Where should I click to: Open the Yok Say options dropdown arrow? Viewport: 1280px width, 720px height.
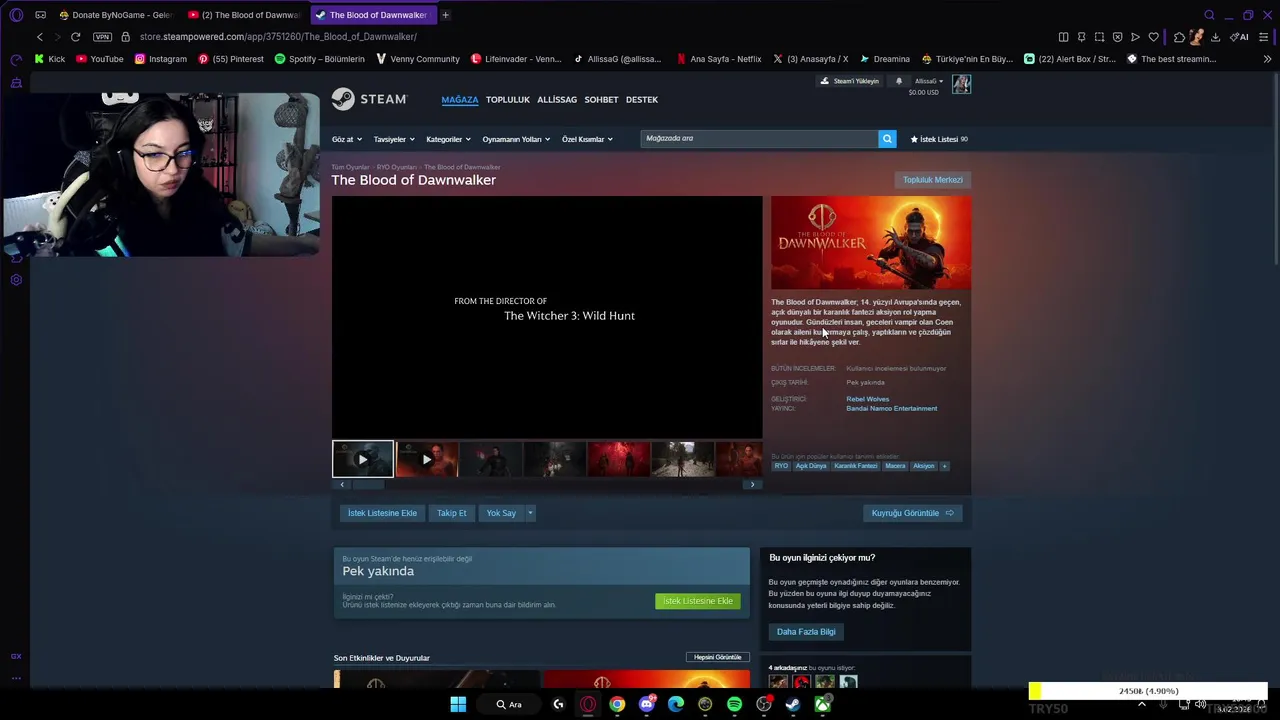click(x=530, y=513)
